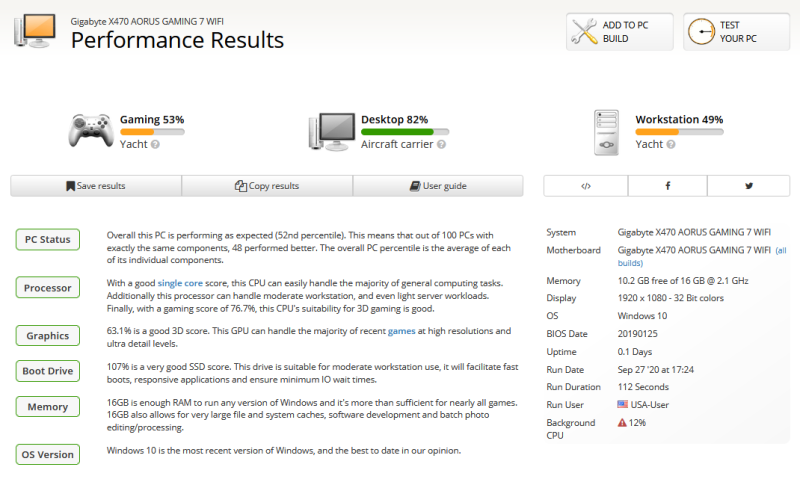
Task: Click the Workstation 49% orange progress bar
Action: coord(679,132)
